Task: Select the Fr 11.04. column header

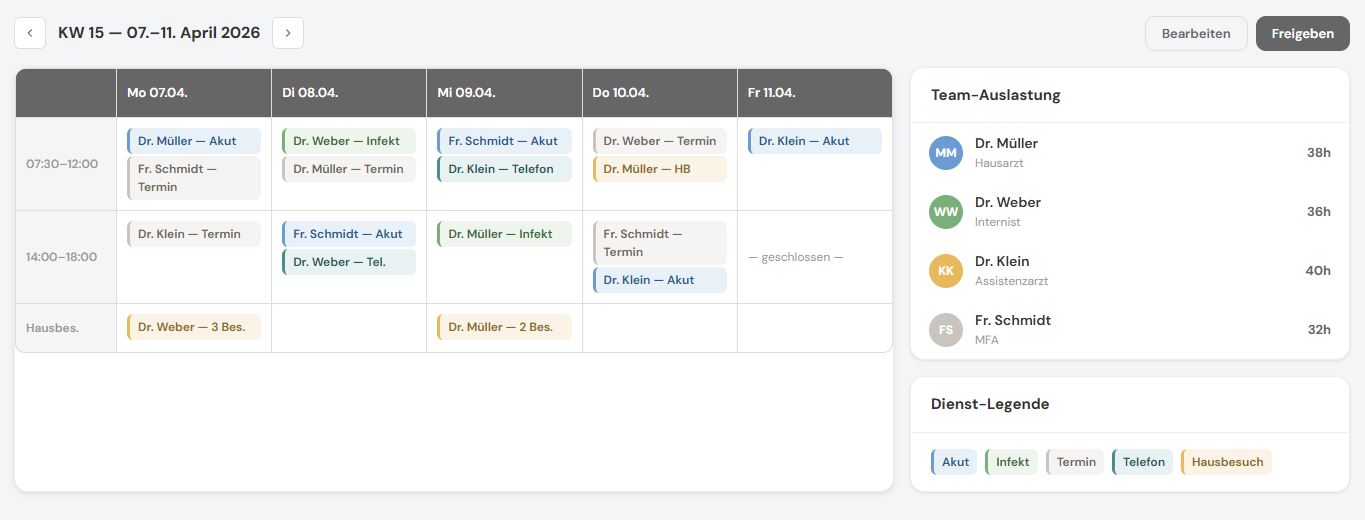Action: point(815,93)
